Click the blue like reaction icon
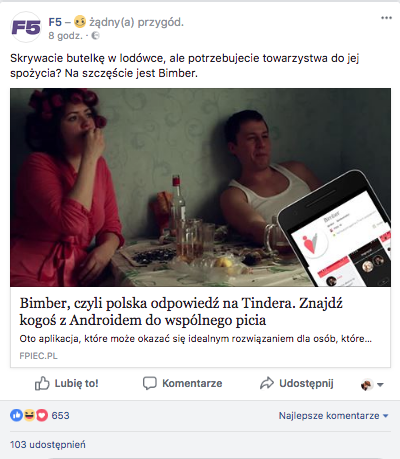Viewport: 400px width, 459px height. 16,415
